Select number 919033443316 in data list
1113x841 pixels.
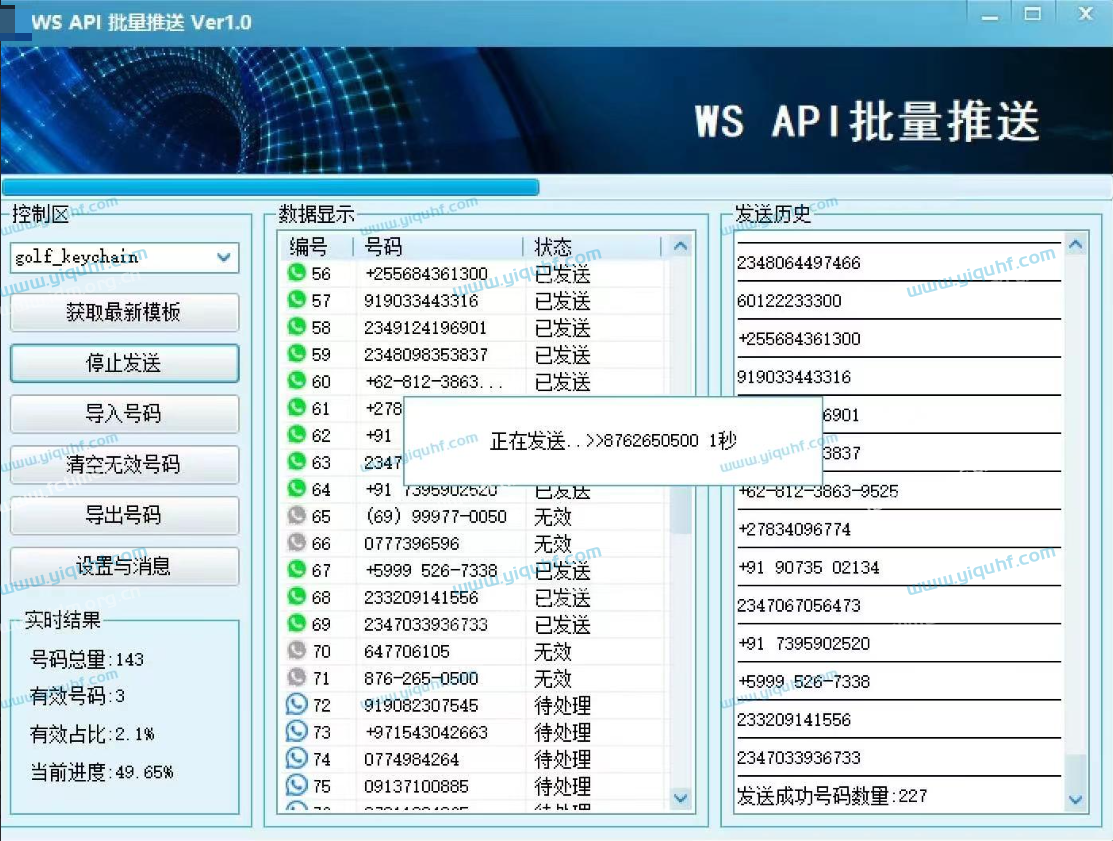point(421,301)
